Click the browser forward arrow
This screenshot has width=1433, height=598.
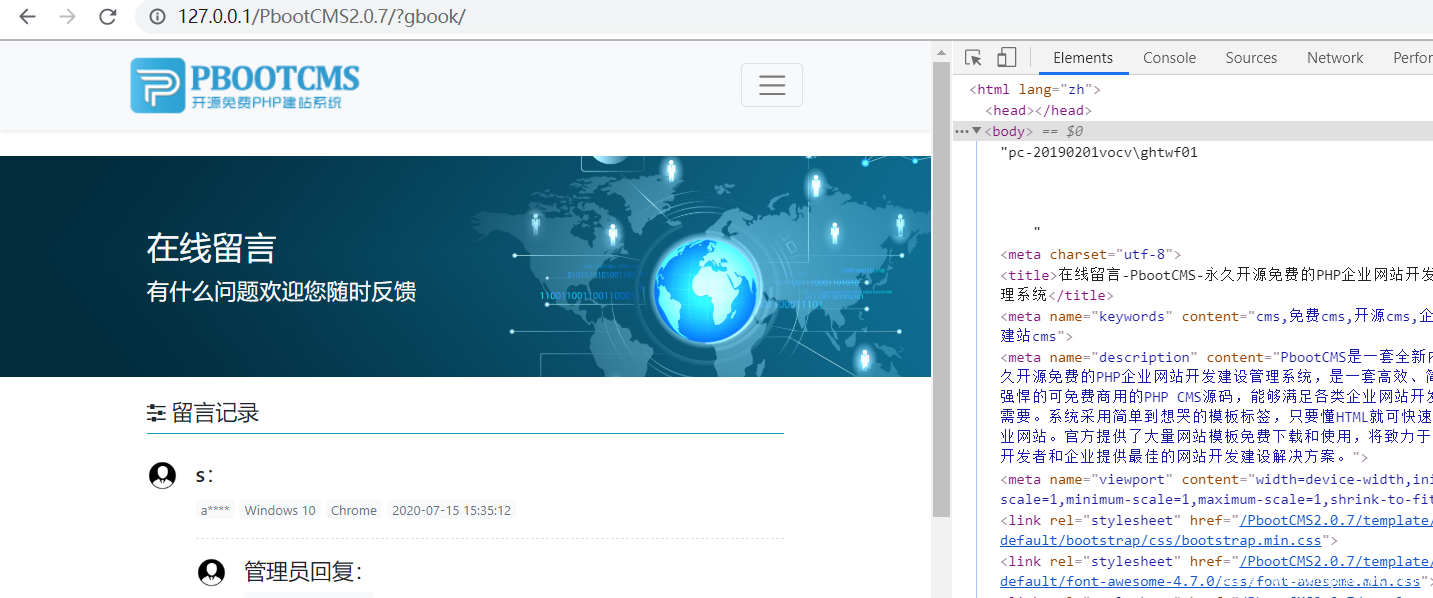(67, 17)
